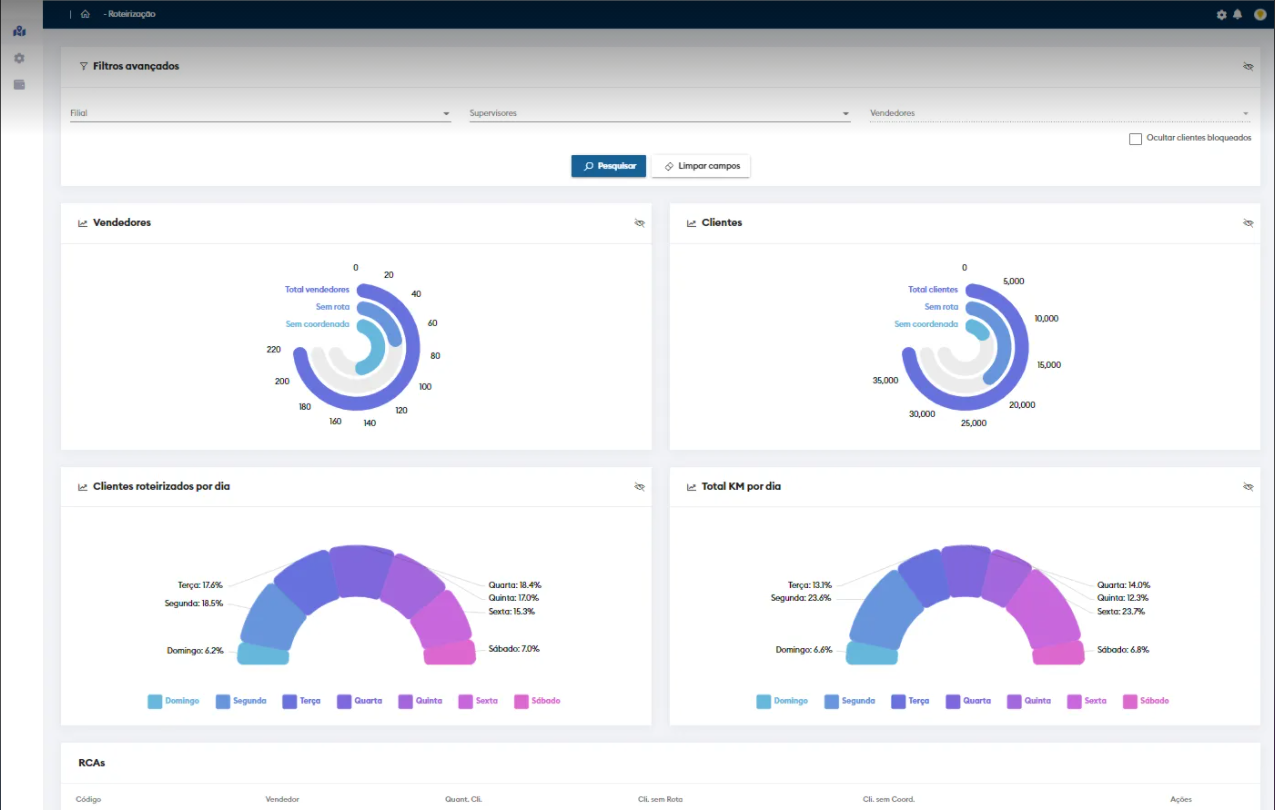The height and width of the screenshot is (810, 1275).
Task: Open the Vendedores filter dropdown
Action: 1245,114
